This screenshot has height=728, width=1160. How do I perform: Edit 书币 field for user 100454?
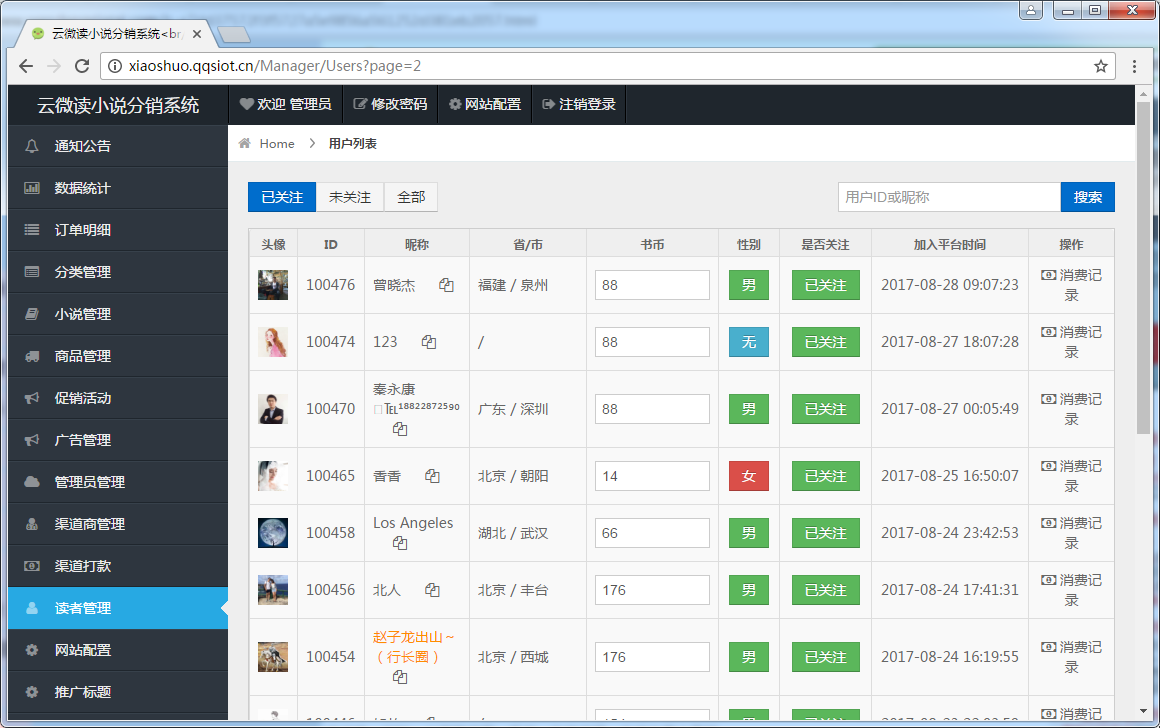[652, 657]
